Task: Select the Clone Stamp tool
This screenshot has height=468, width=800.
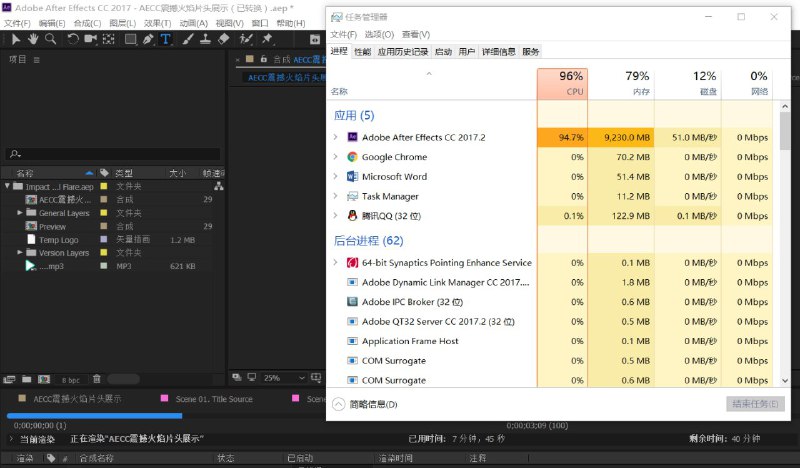Action: 206,39
